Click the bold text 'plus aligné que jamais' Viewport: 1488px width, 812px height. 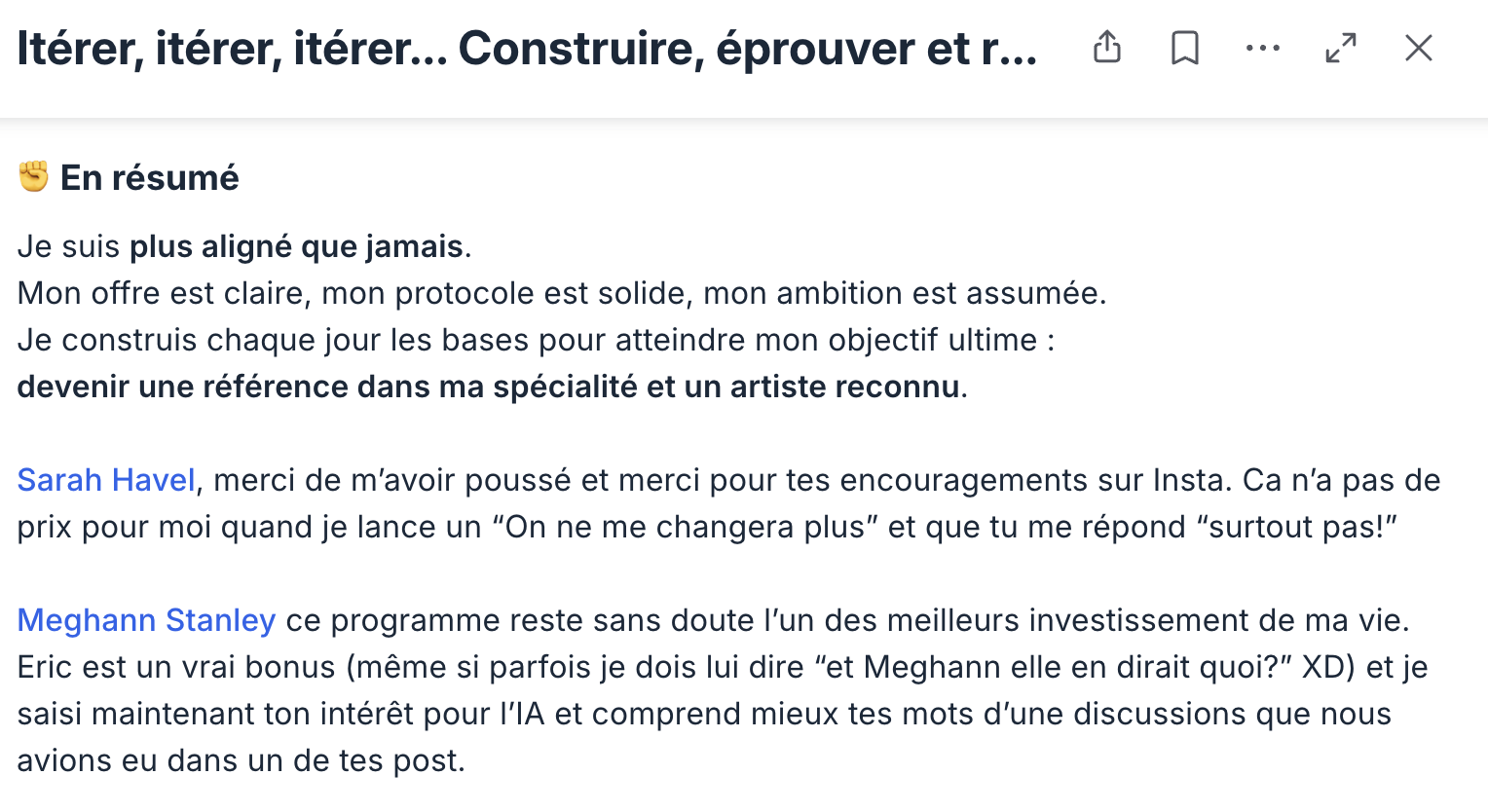pos(296,246)
